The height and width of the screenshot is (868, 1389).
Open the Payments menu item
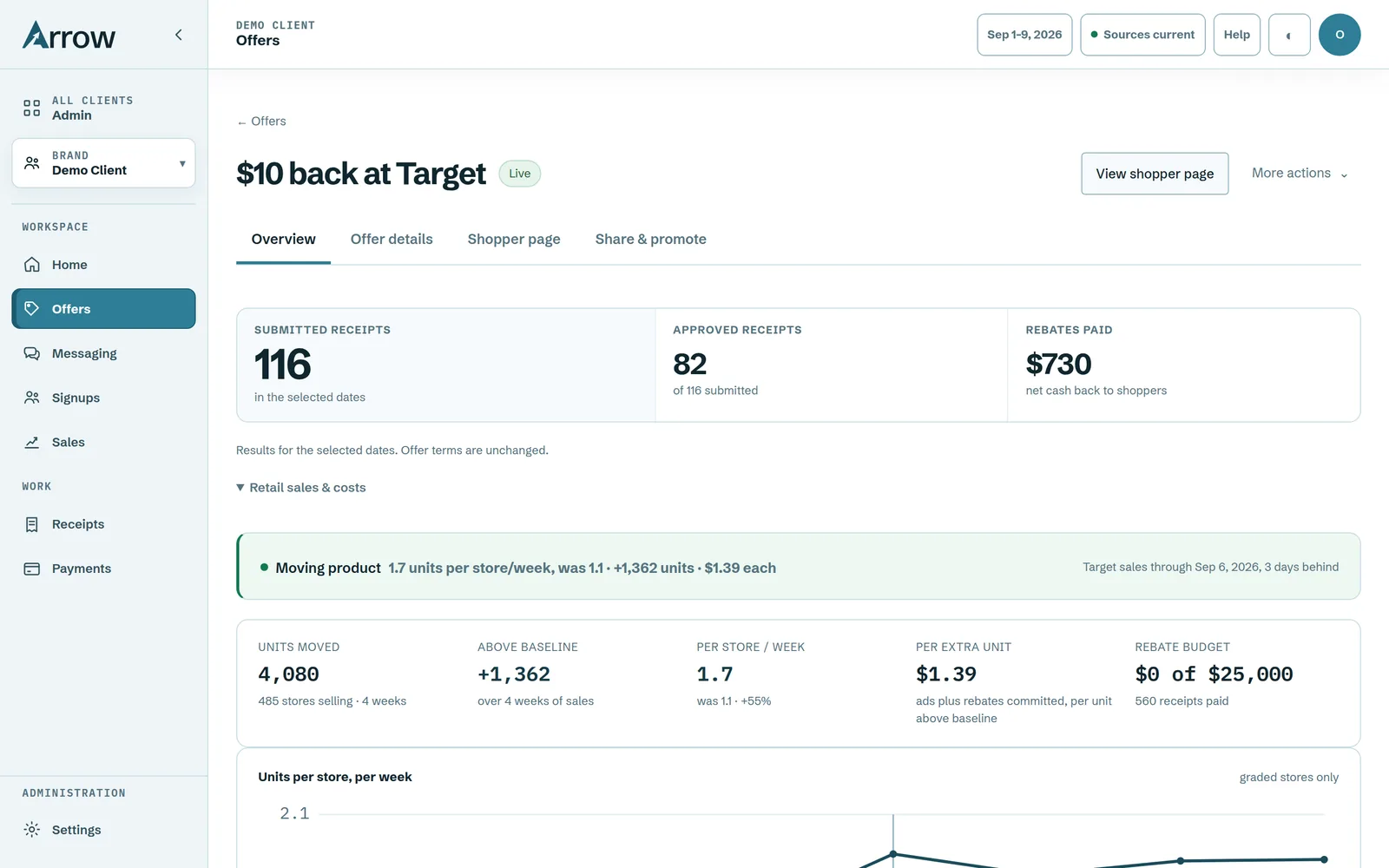103,569
